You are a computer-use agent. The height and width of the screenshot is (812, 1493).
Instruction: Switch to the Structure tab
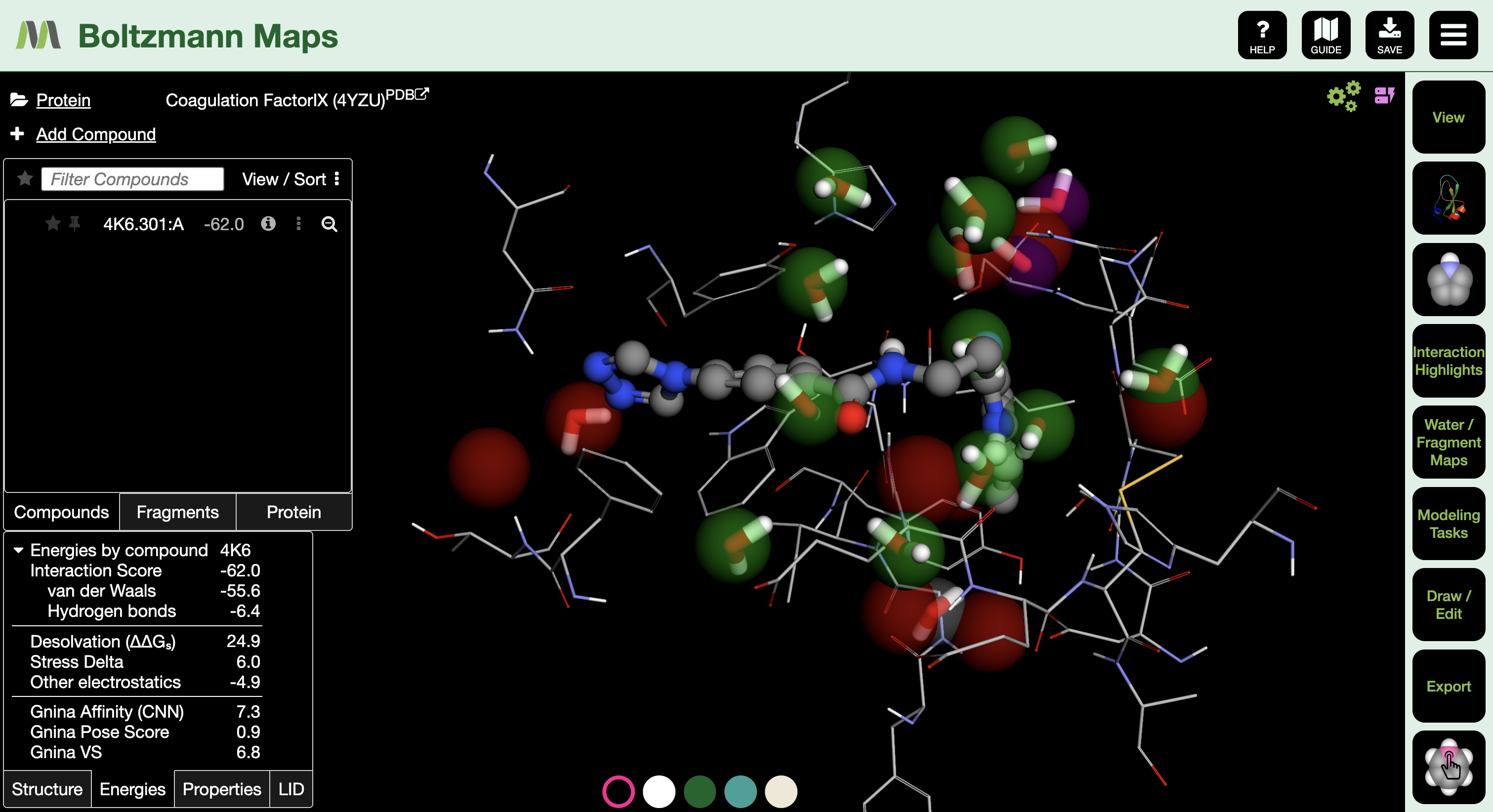point(47,789)
